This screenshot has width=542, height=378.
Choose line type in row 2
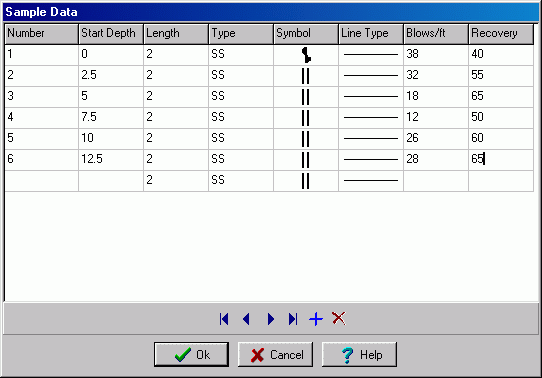pyautogui.click(x=371, y=76)
